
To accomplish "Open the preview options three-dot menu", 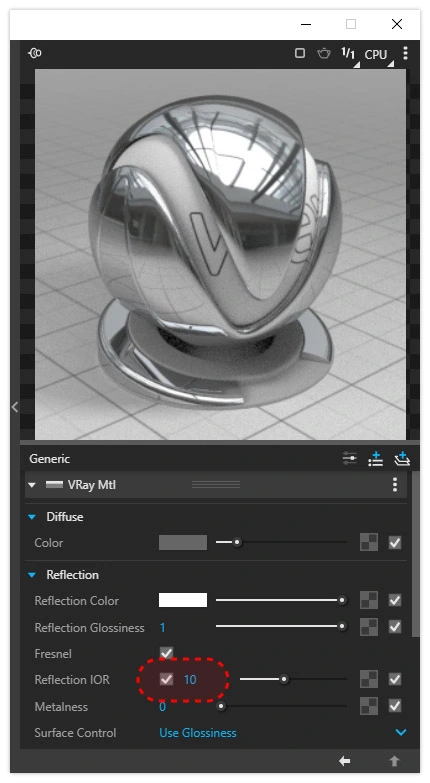I will click(406, 53).
